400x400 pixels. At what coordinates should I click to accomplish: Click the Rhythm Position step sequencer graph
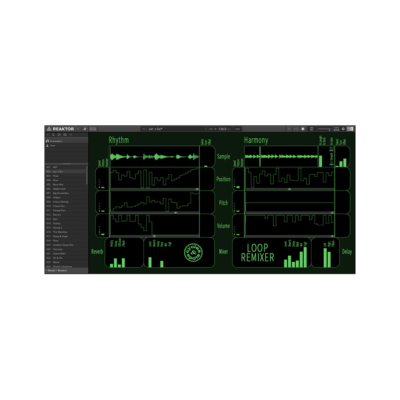[154, 178]
